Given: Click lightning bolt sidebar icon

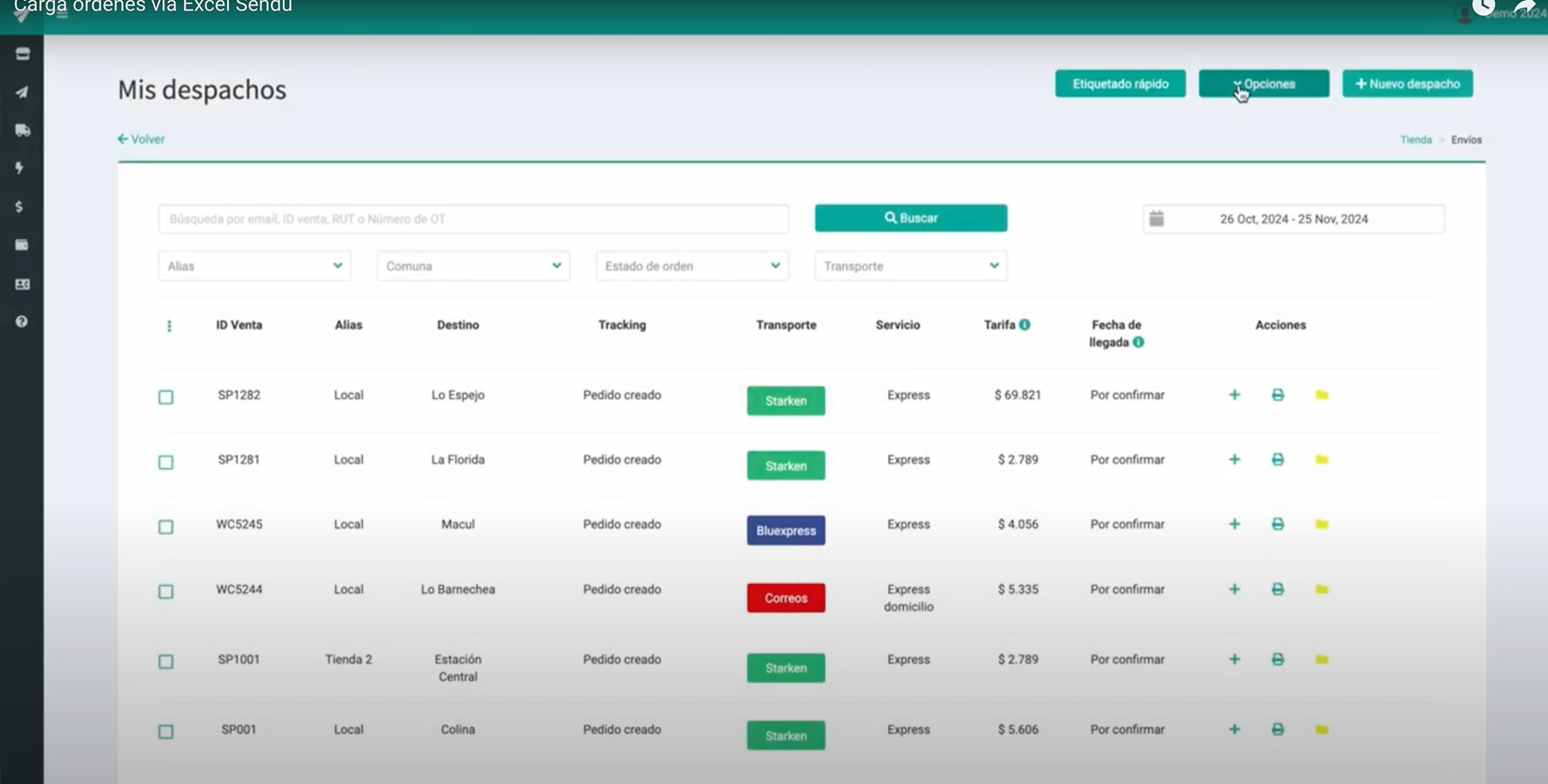Looking at the screenshot, I should click(20, 168).
